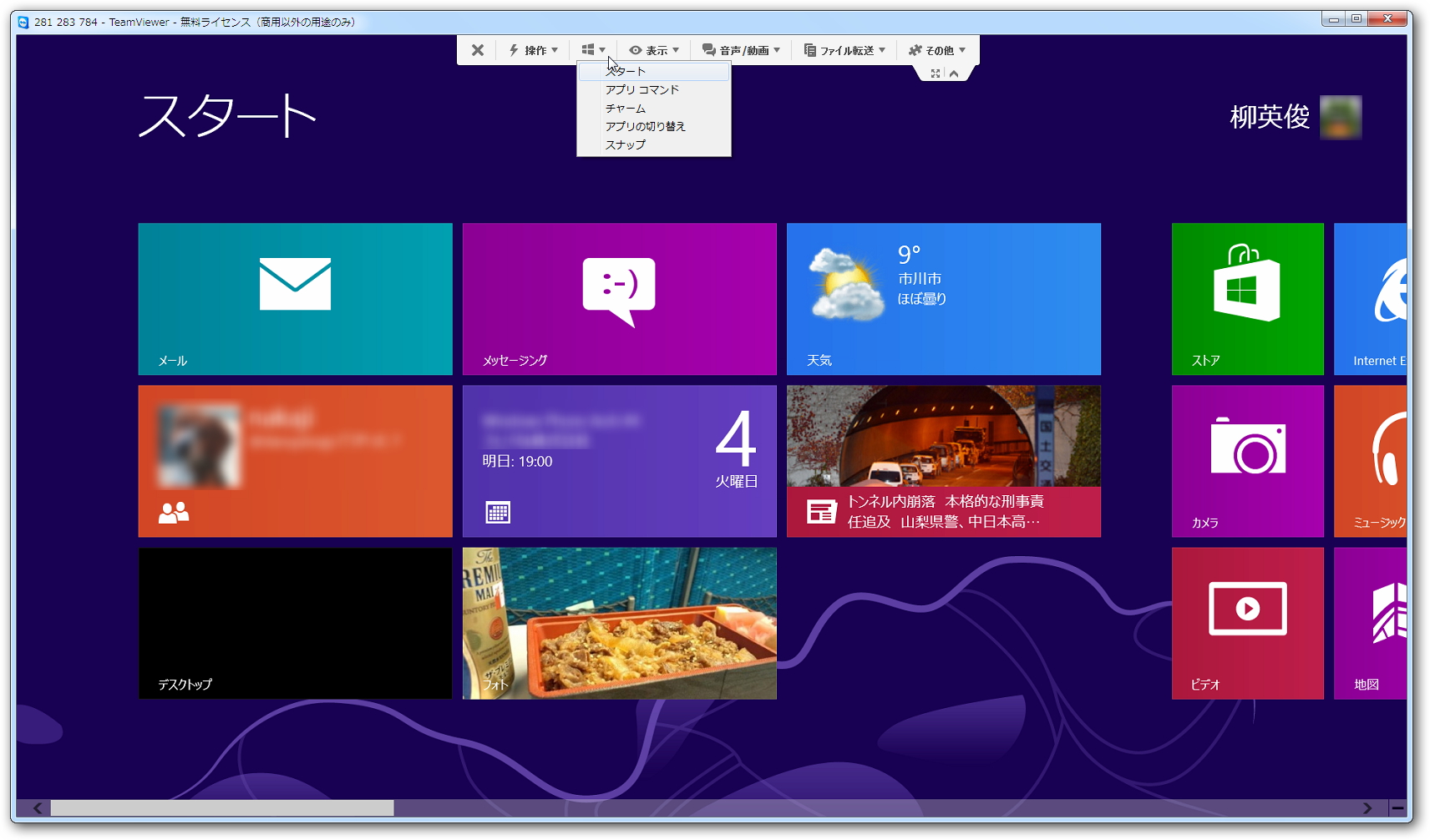
Task: Open the 天気 weather tile showing 市川市
Action: click(x=942, y=298)
